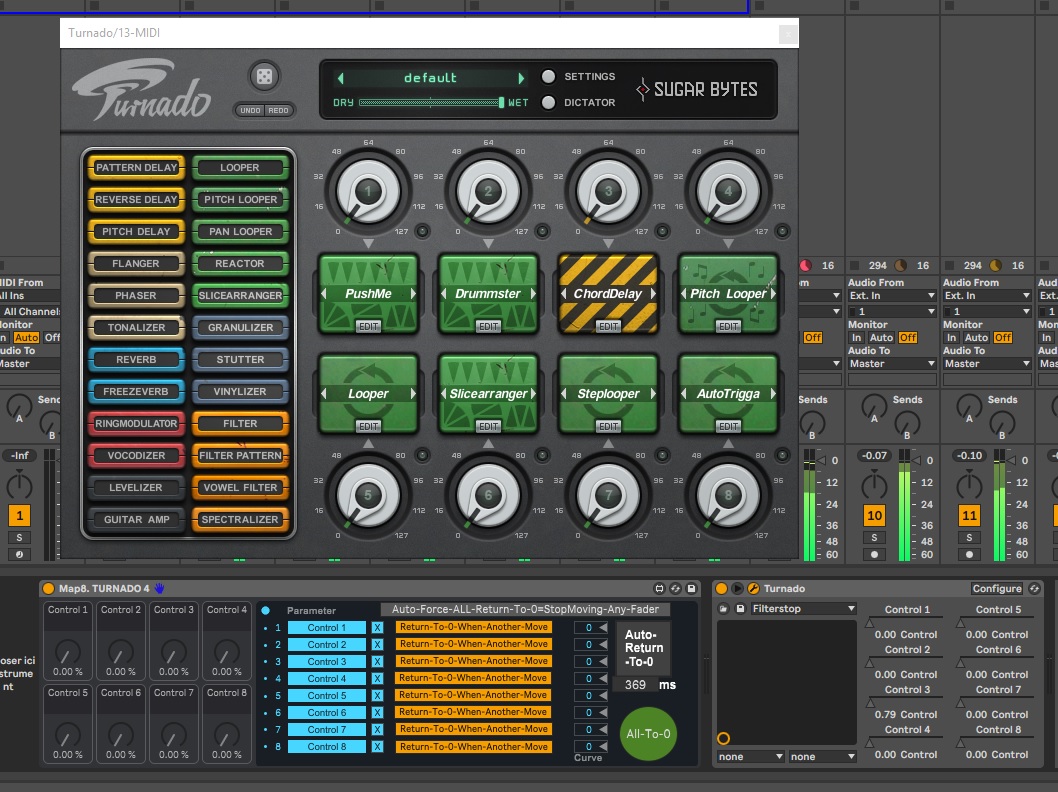This screenshot has width=1058, height=792.
Task: Click the ChordDelay striped effect pad
Action: click(608, 293)
